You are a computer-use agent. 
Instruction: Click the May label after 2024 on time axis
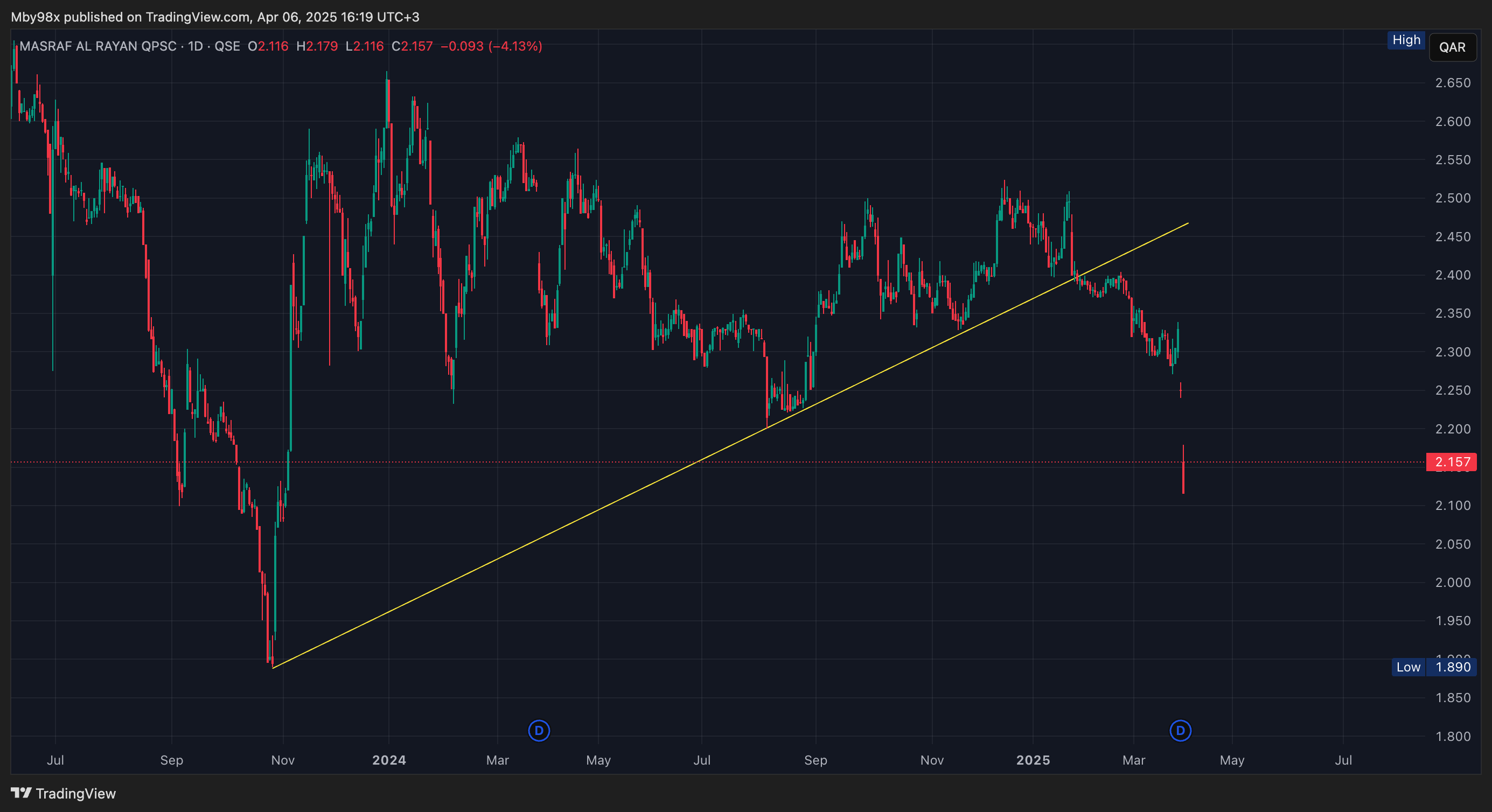(x=598, y=760)
